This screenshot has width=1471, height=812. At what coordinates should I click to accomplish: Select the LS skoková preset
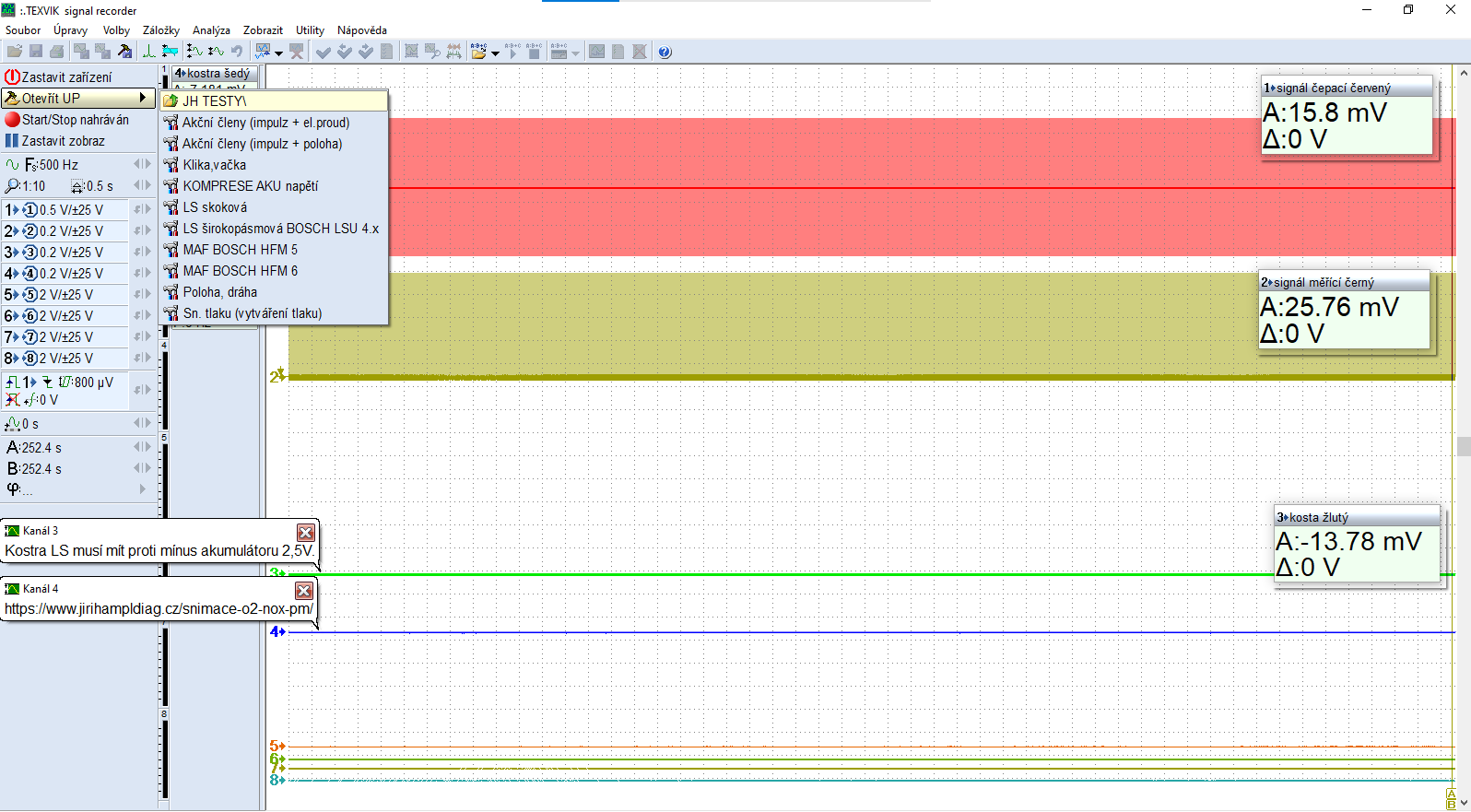[215, 207]
